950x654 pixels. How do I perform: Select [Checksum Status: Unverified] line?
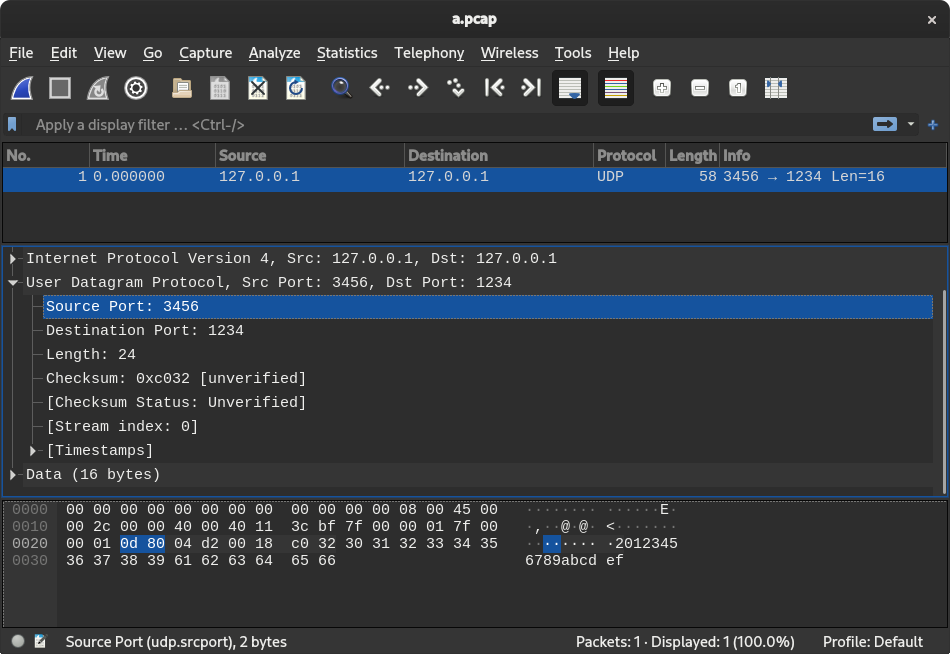coord(488,402)
